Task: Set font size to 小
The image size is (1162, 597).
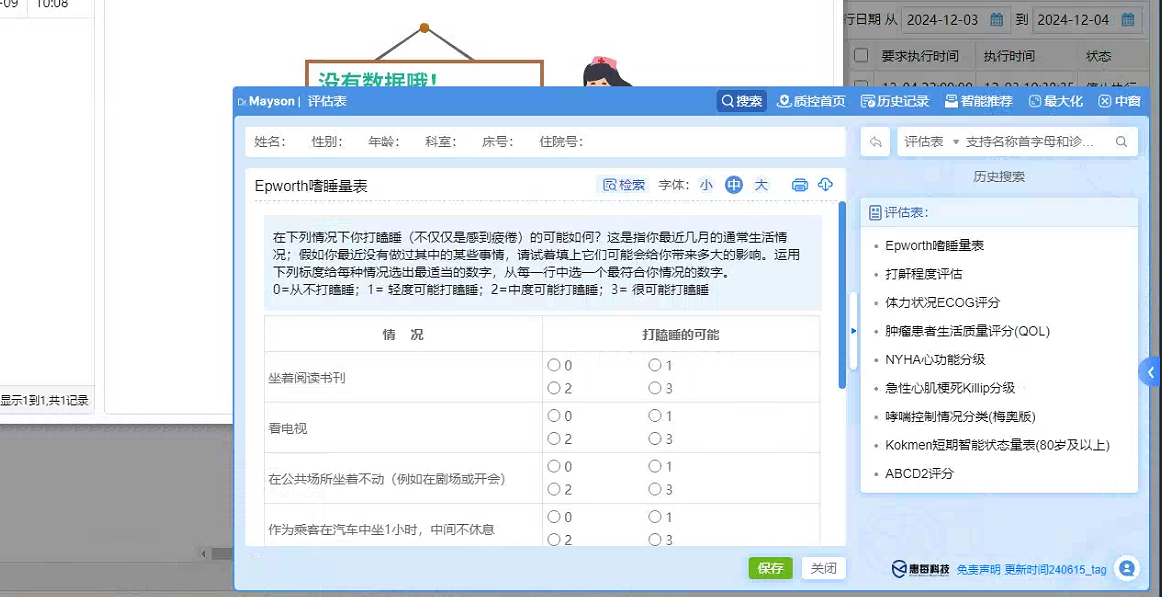Action: pos(706,185)
